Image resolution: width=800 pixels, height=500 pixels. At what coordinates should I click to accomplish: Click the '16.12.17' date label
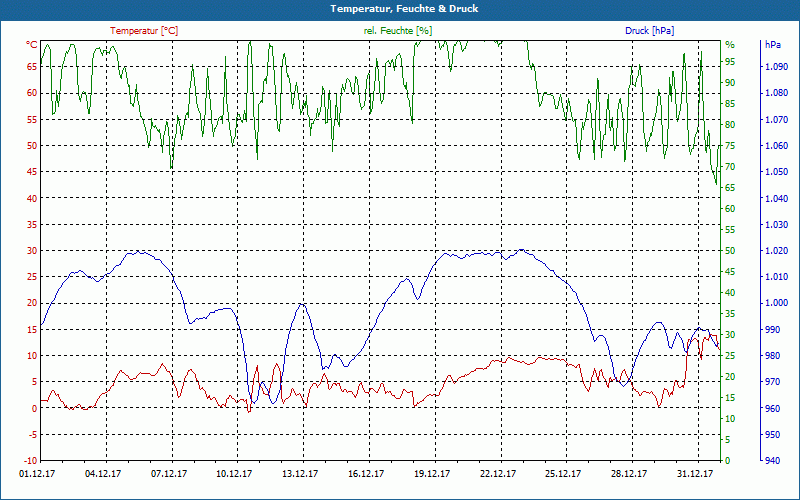pyautogui.click(x=366, y=474)
